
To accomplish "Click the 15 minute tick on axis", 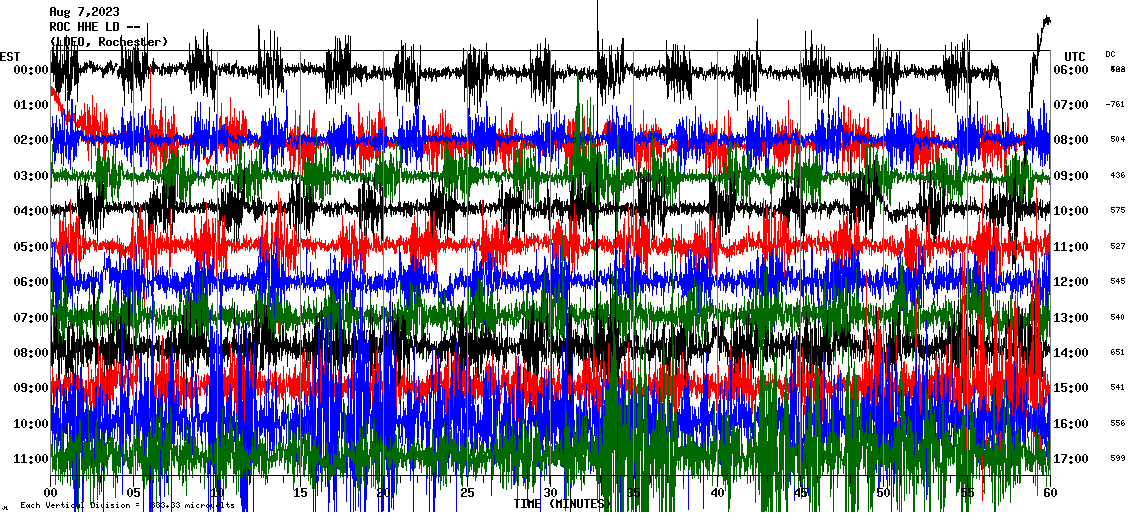I will (300, 493).
